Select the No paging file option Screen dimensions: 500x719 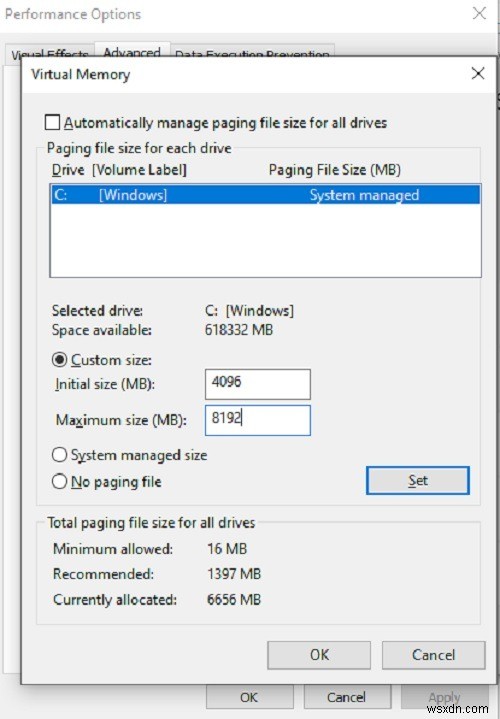click(59, 481)
